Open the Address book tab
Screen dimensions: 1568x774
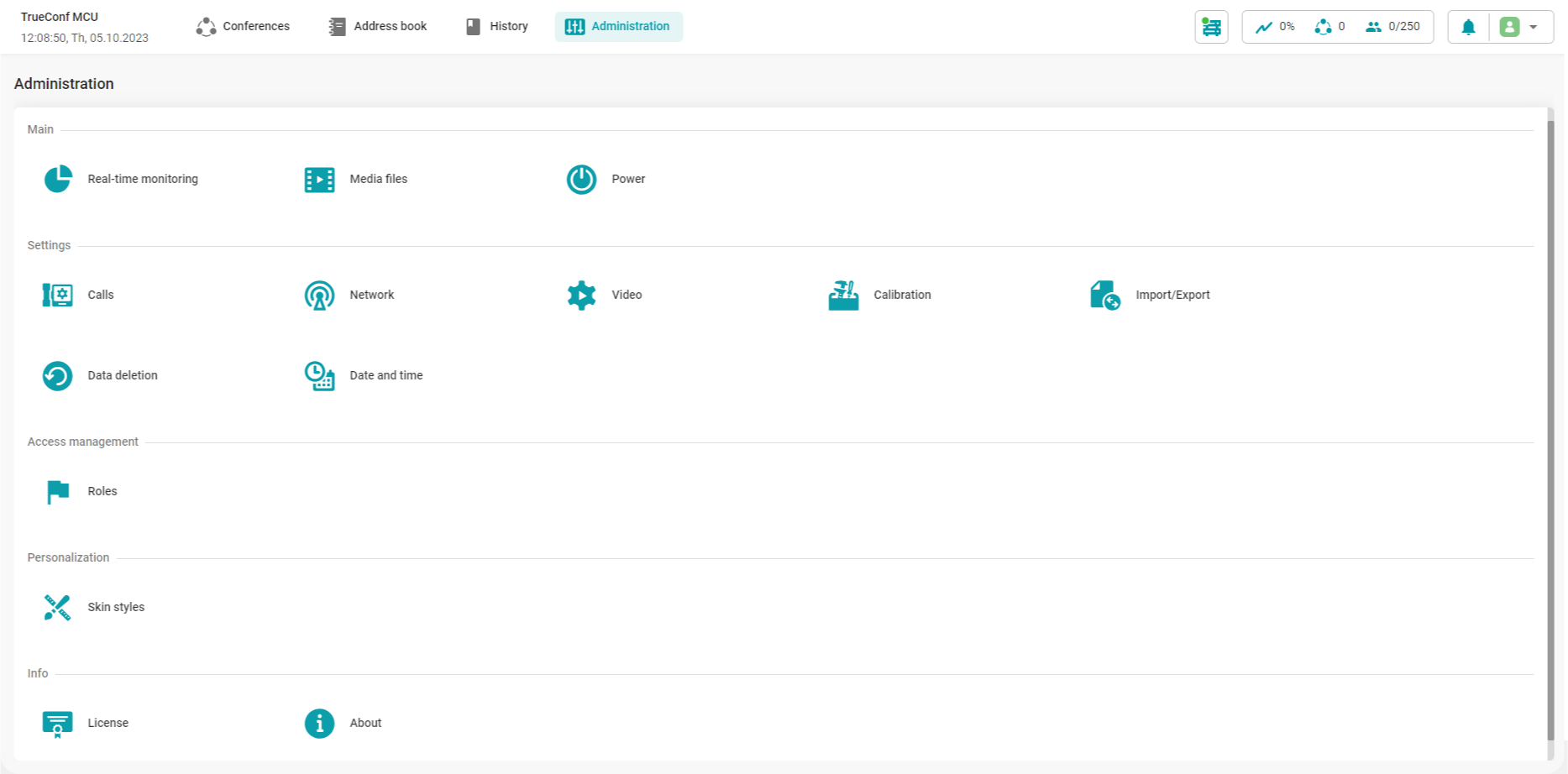(x=378, y=27)
